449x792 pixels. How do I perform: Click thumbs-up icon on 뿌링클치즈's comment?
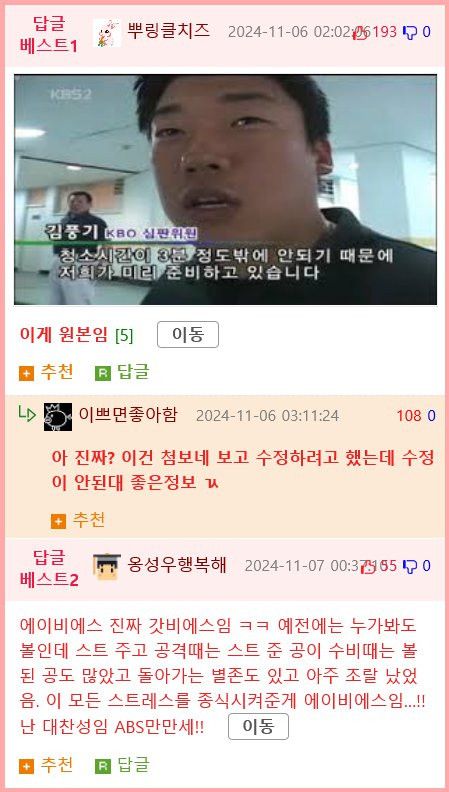(x=361, y=32)
